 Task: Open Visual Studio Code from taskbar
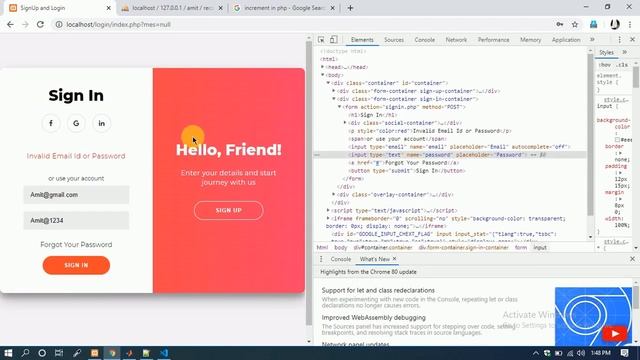pos(164,353)
